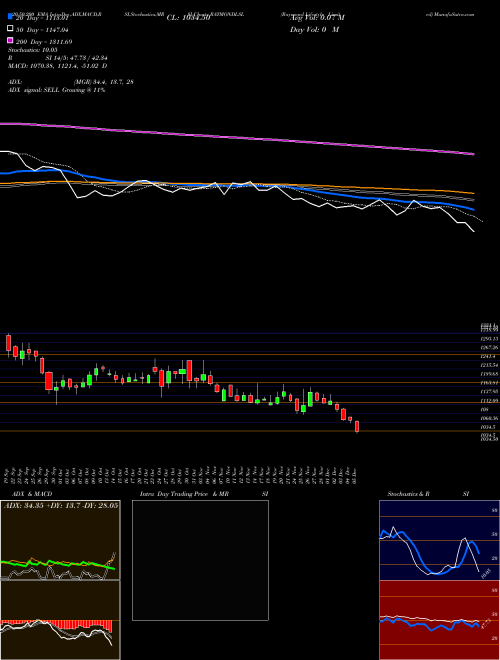Click the ADX +DY -DY readout header
500x660 pixels.
coord(61,505)
